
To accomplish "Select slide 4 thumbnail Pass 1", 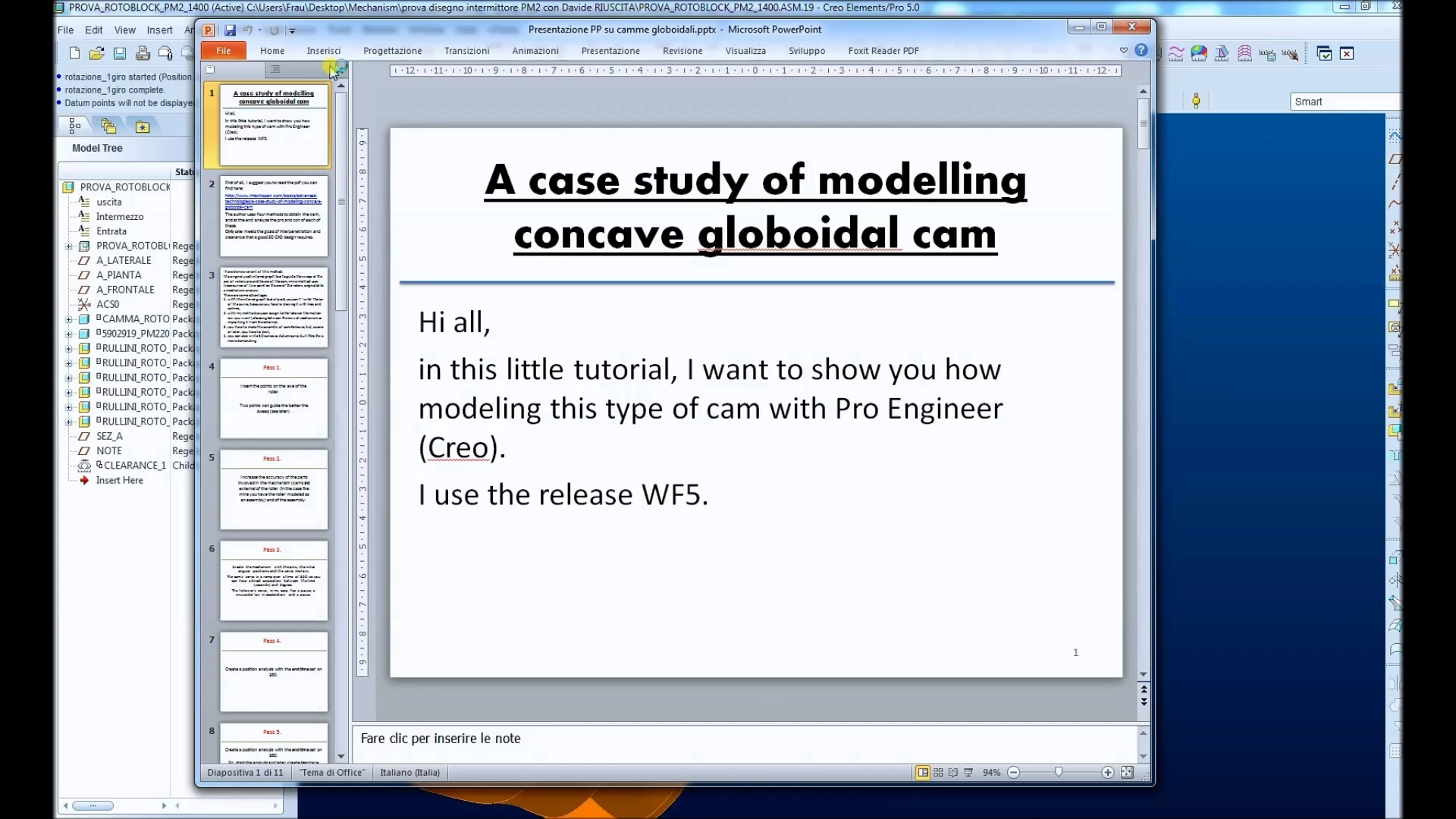I will click(x=274, y=399).
